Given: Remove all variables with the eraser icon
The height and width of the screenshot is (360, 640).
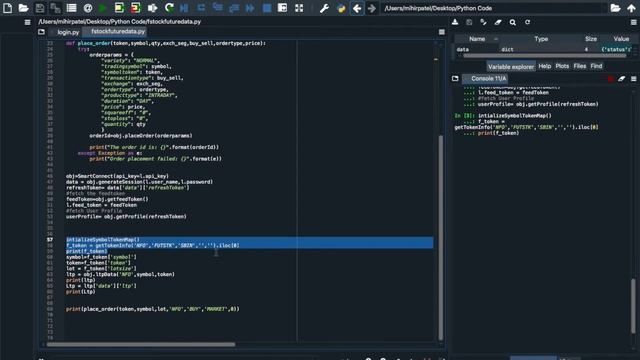Looking at the screenshot, I should [x=498, y=22].
